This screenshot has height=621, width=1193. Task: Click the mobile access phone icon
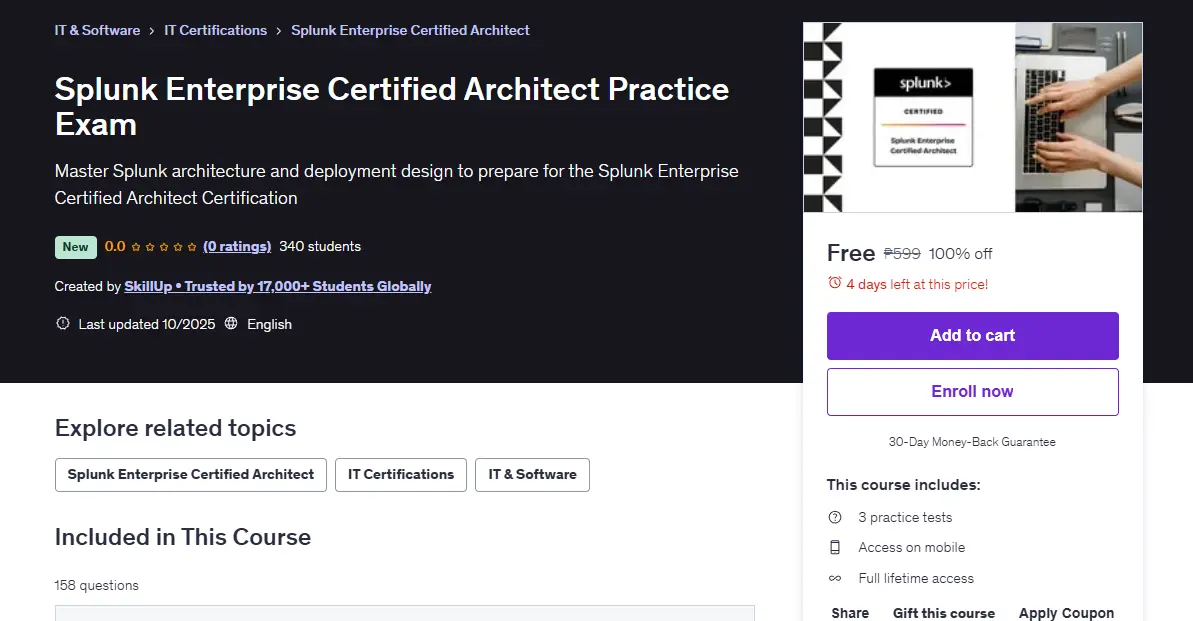[835, 547]
